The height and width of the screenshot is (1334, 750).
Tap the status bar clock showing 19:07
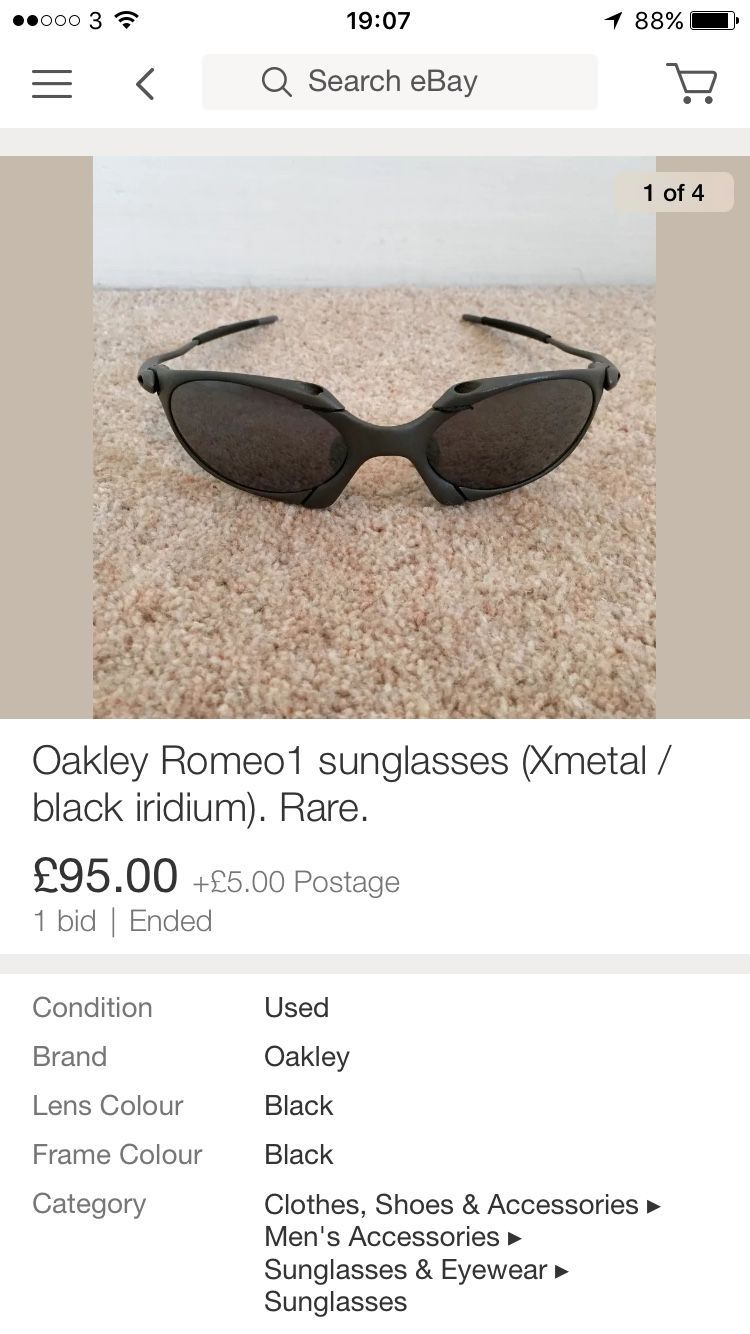(378, 20)
